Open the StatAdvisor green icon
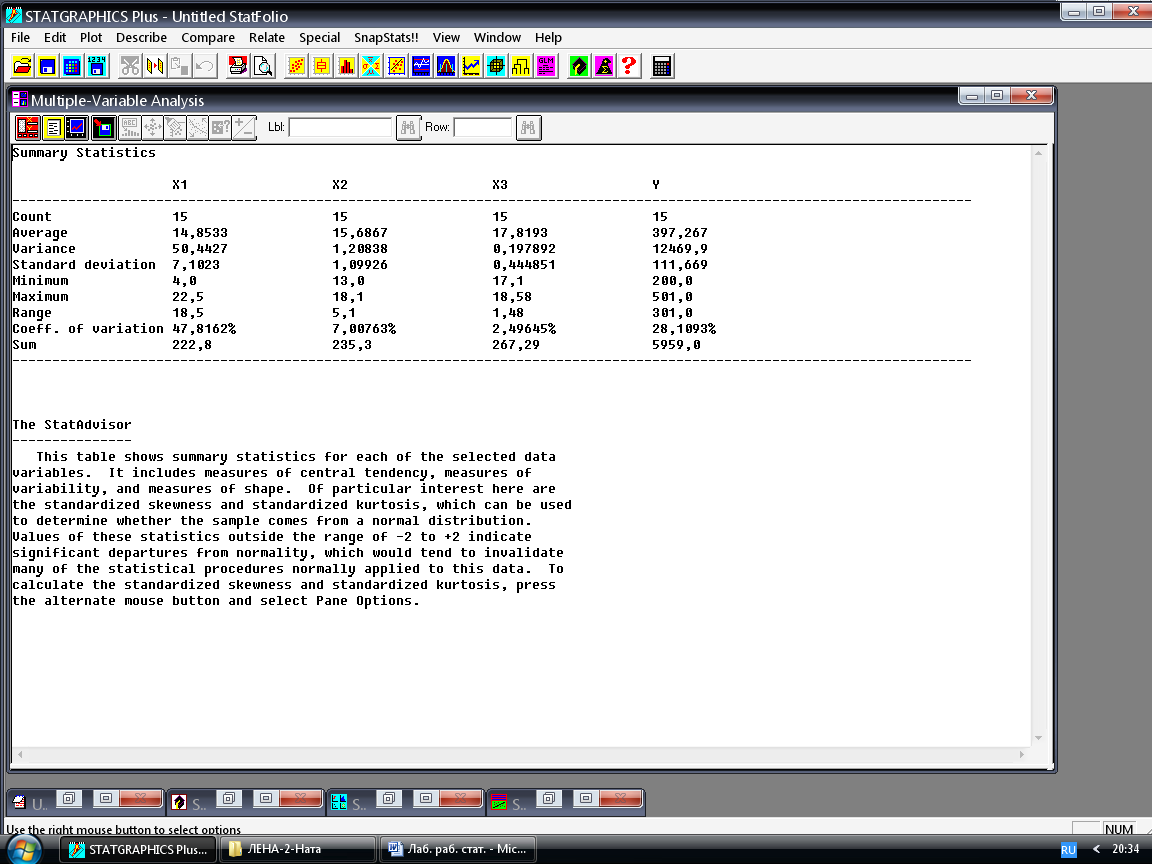Viewport: 1152px width, 864px height. point(579,66)
